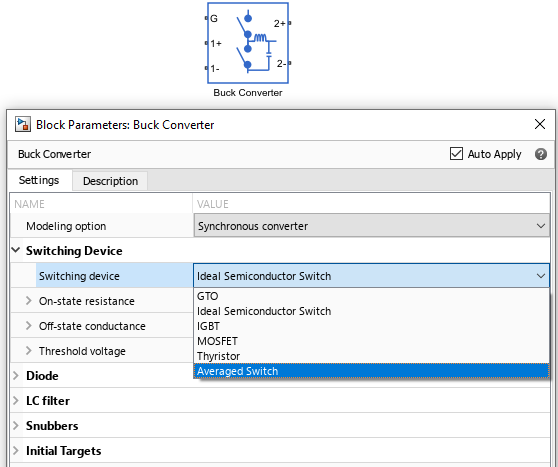Expand the Snubbers section
Viewport: 558px width, 467px height.
pyautogui.click(x=16, y=425)
